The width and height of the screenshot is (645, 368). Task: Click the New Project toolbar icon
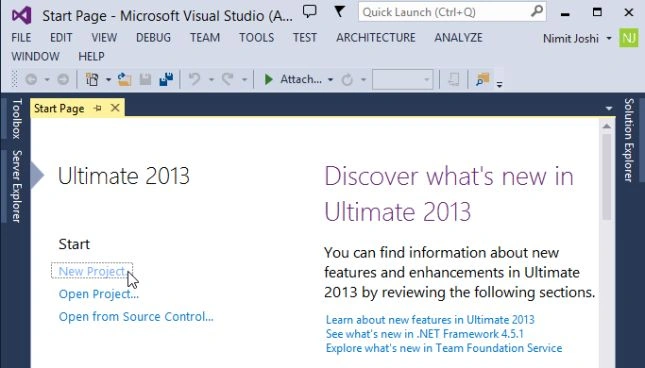click(92, 79)
